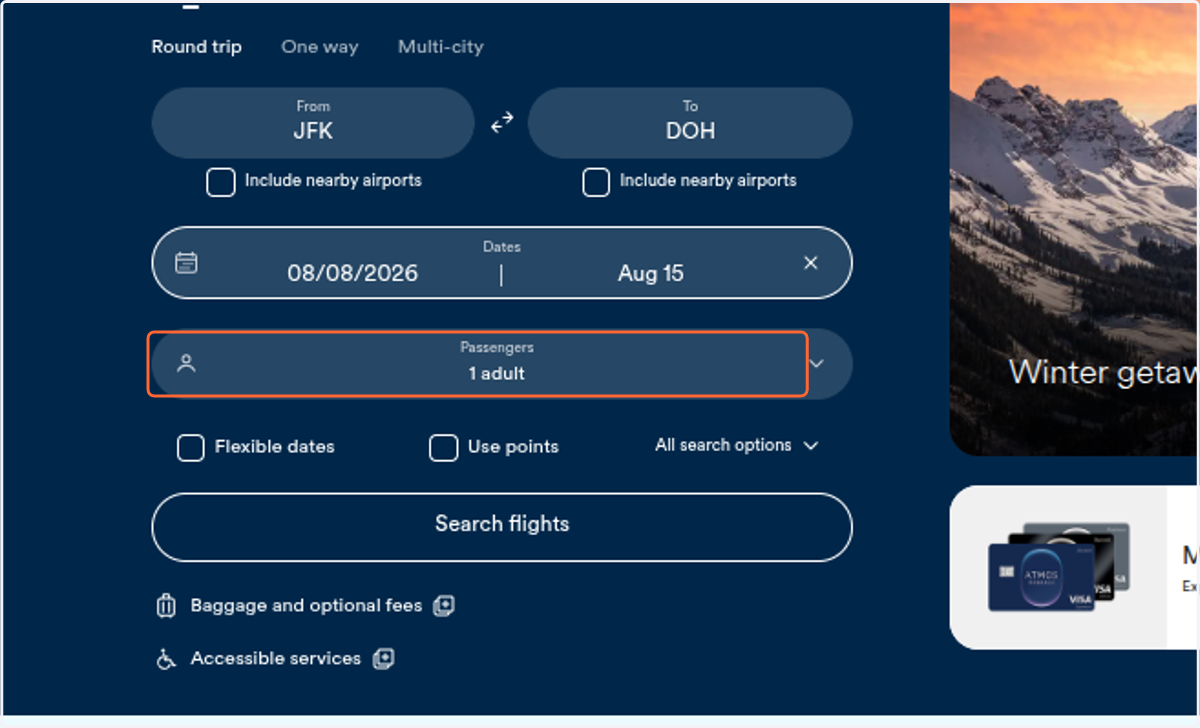The width and height of the screenshot is (1200, 728).
Task: Enable nearby airports for JFK origin
Action: [221, 182]
